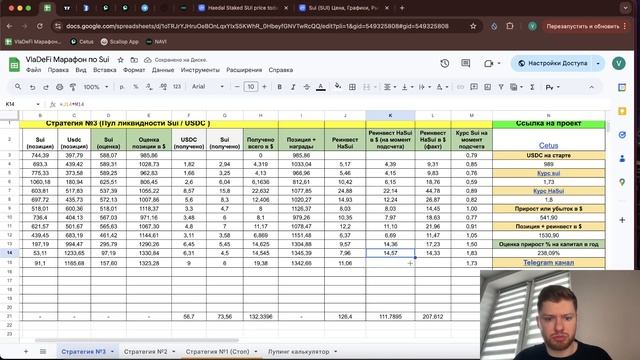640x360 pixels.
Task: Switch to the Стратегия №2 sheet tab
Action: (146, 351)
